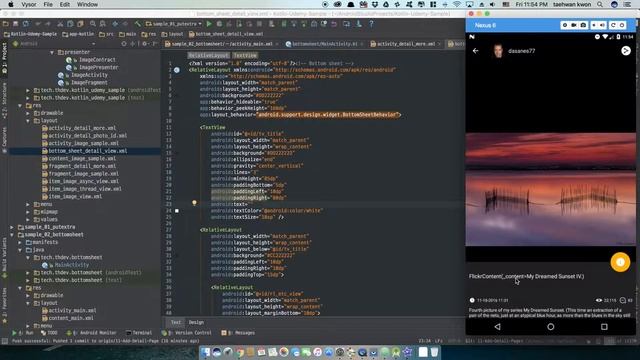
Task: Open the Terminal tool window
Action: pyautogui.click(x=139, y=333)
